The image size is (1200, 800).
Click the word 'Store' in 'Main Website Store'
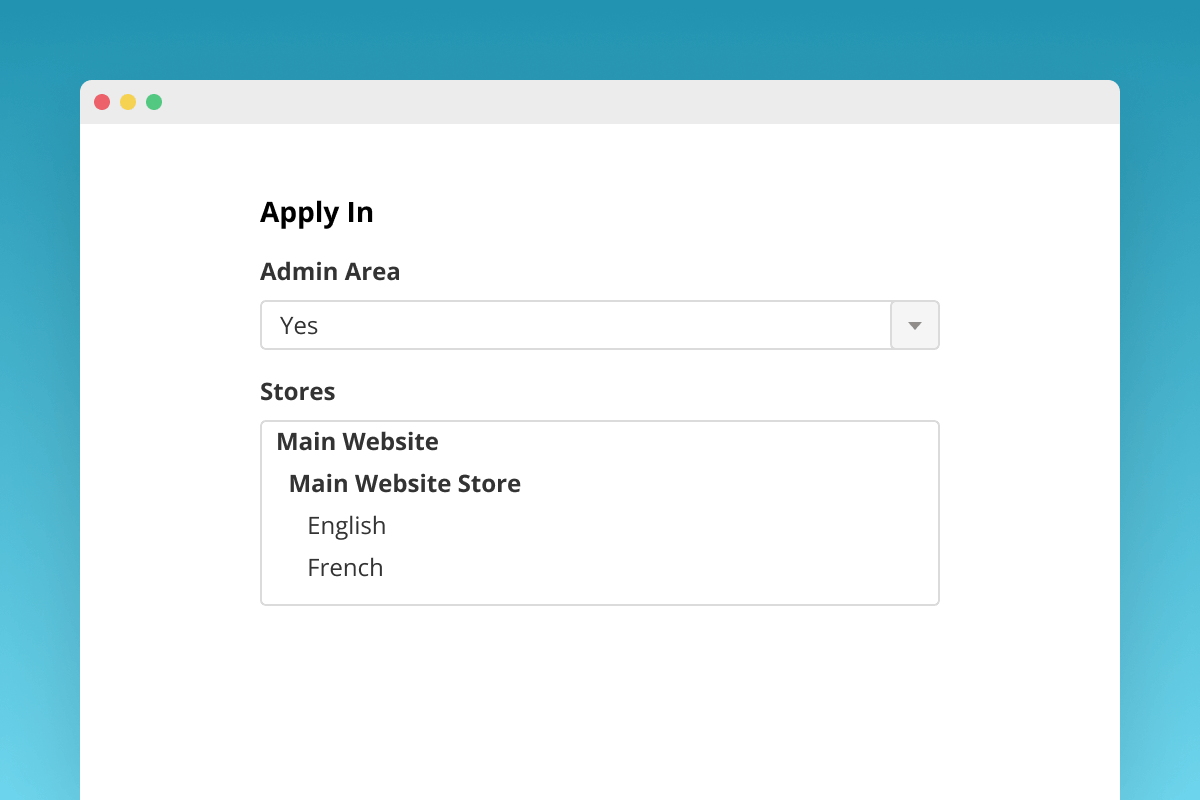click(x=489, y=484)
